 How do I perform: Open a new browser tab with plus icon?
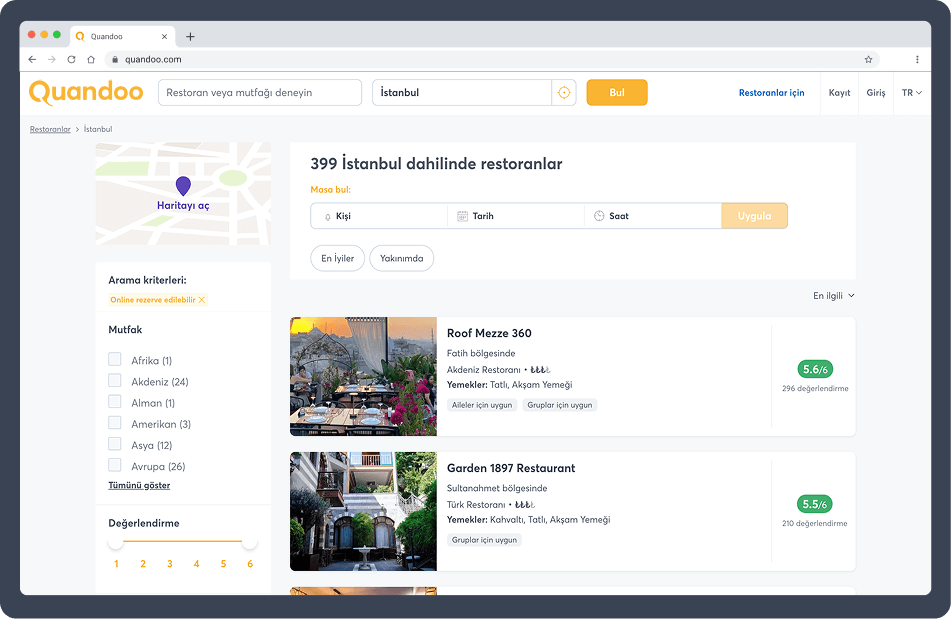point(190,37)
